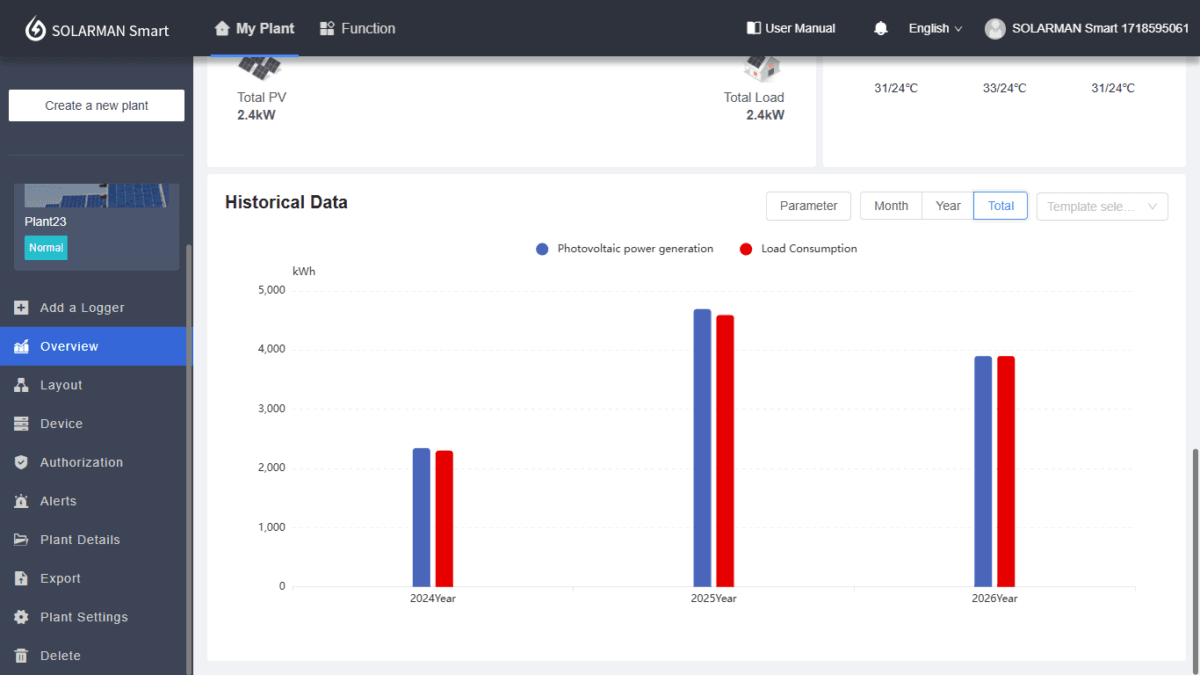Click the Plant Settings gear icon
Screen dimensions: 1200x675
[x=21, y=617]
